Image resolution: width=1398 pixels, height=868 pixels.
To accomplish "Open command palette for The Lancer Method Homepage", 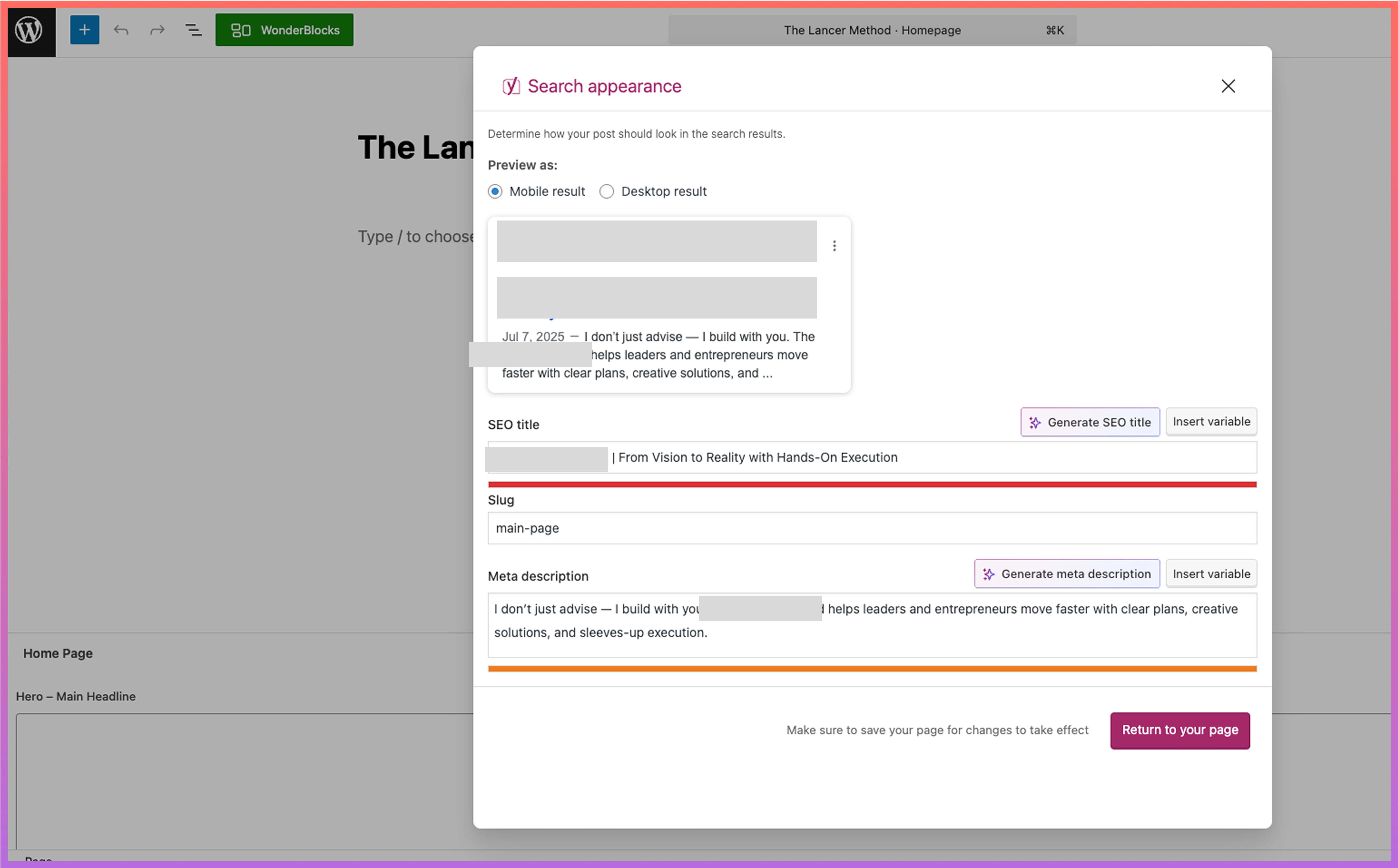I will (x=872, y=30).
